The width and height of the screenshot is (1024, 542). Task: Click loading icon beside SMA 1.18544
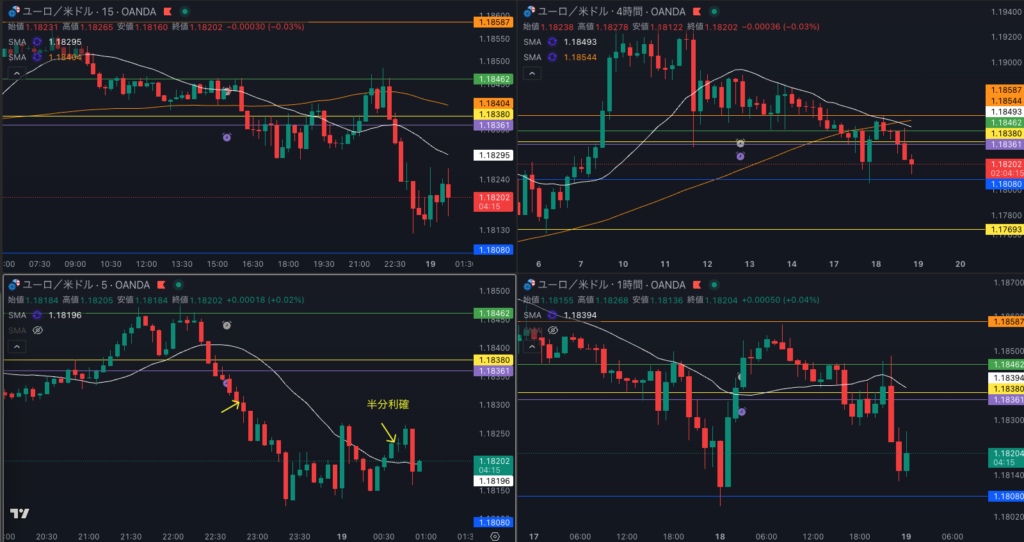coord(552,57)
